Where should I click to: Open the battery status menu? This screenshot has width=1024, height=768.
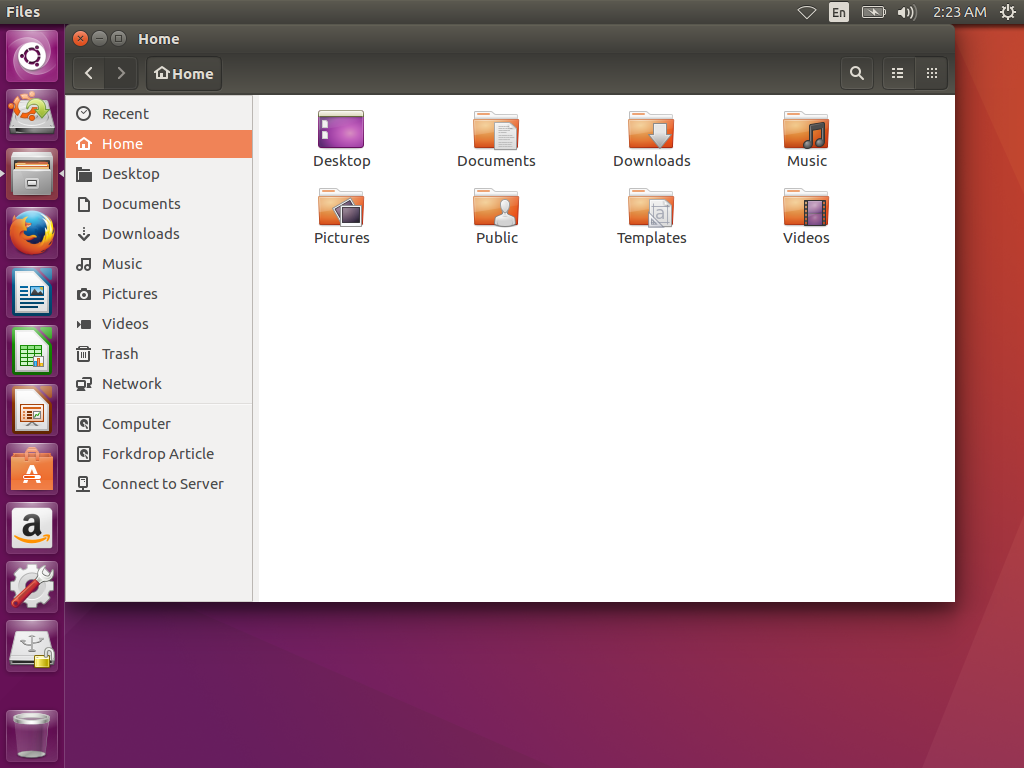(872, 12)
